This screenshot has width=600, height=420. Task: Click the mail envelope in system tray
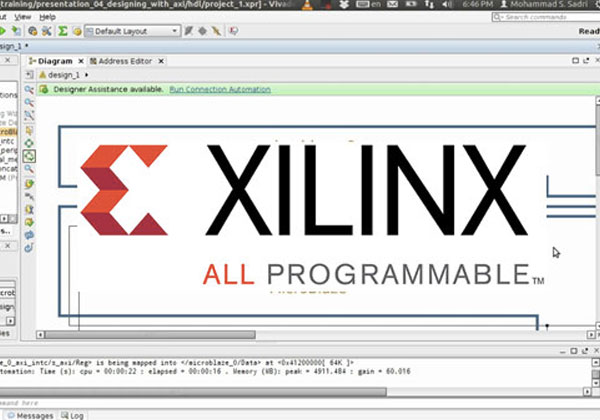(392, 5)
